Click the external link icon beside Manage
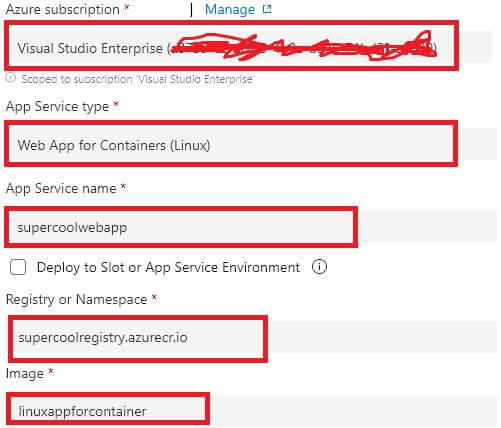Image resolution: width=501 pixels, height=428 pixels. (x=267, y=9)
